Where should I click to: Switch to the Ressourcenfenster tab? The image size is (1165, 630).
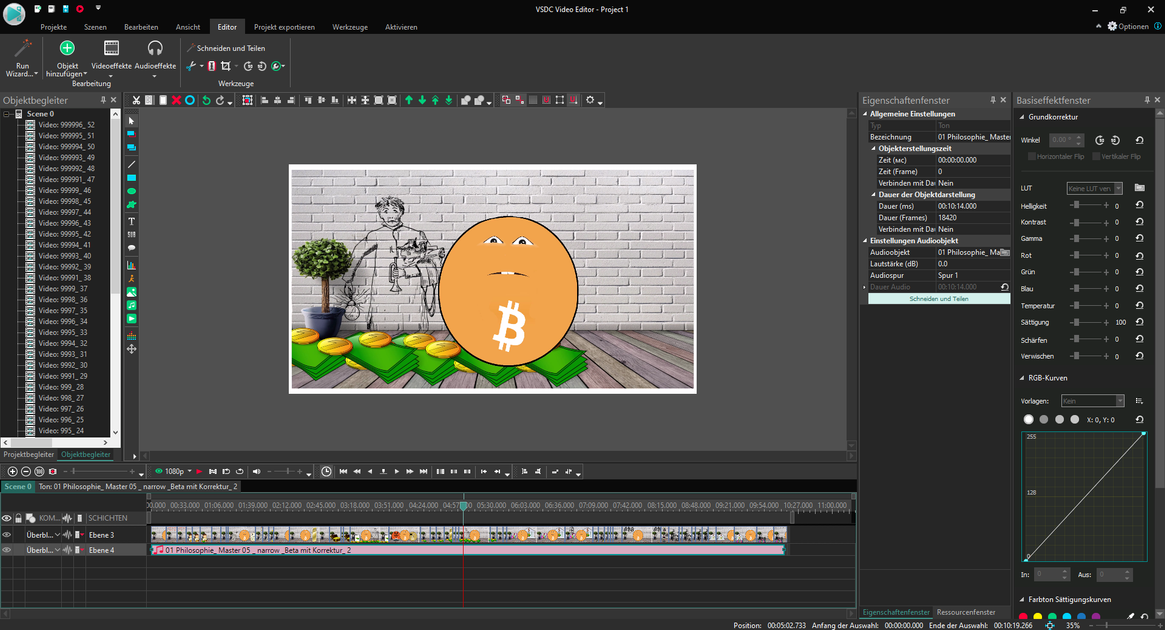(966, 612)
